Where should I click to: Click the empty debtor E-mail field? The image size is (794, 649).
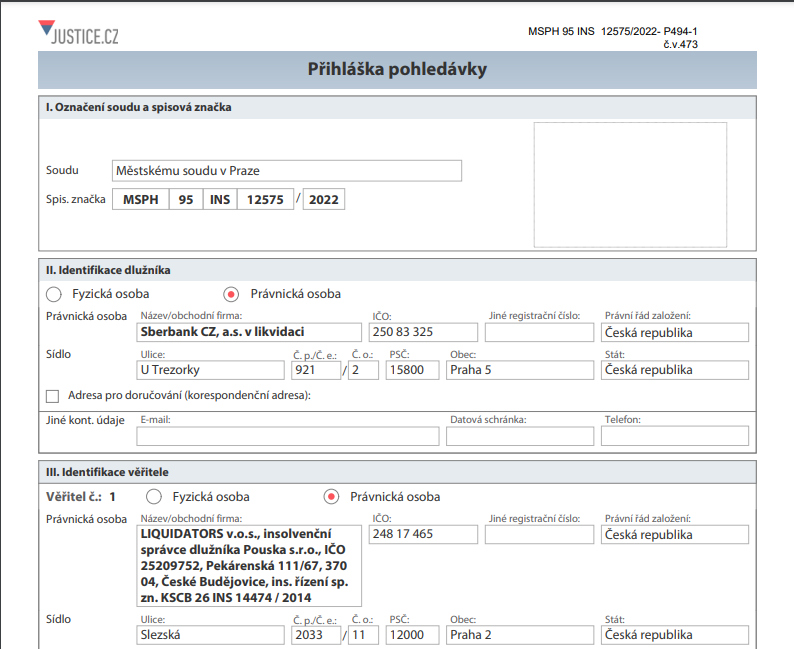pos(287,436)
